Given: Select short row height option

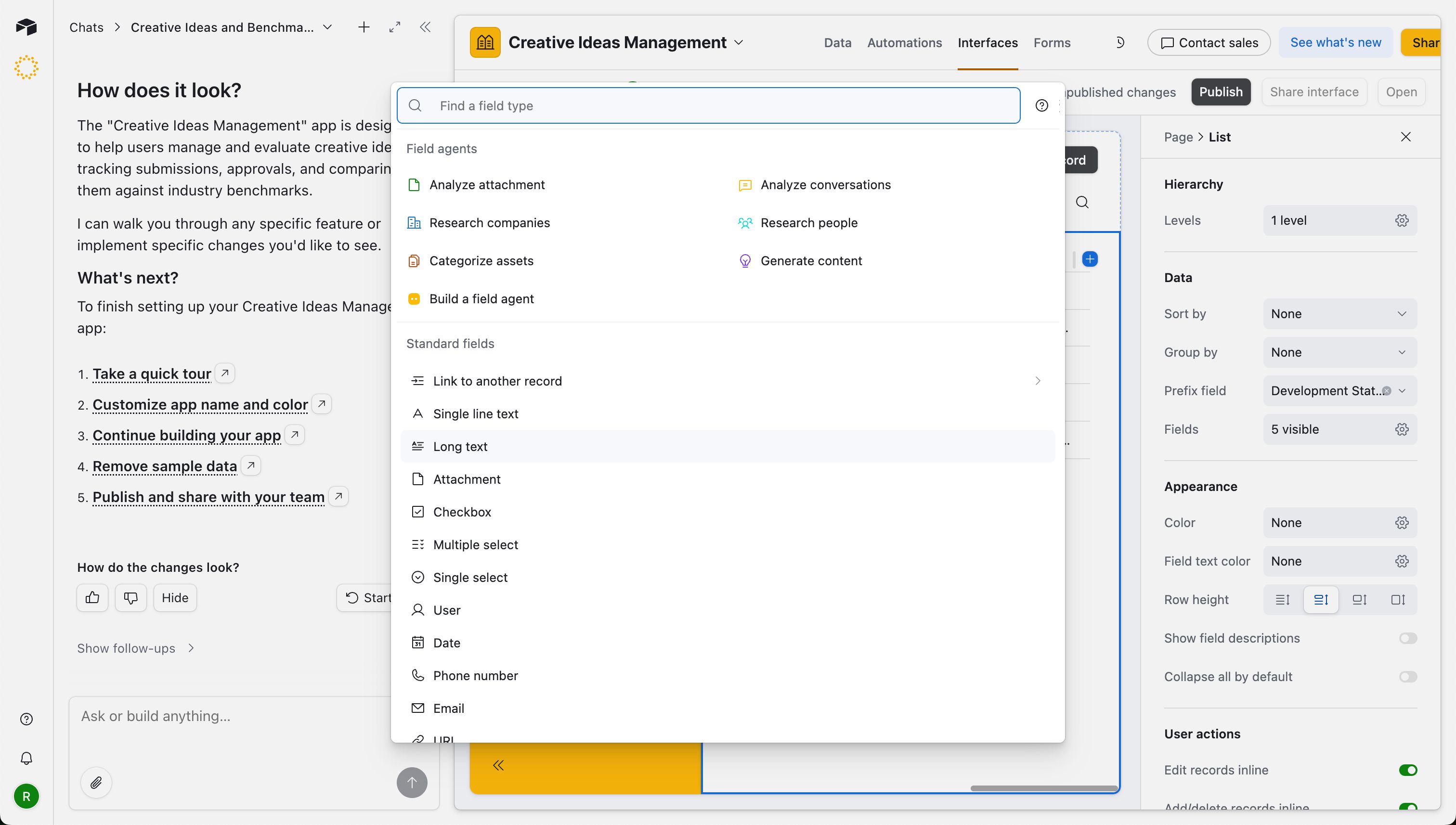Looking at the screenshot, I should coord(1283,599).
